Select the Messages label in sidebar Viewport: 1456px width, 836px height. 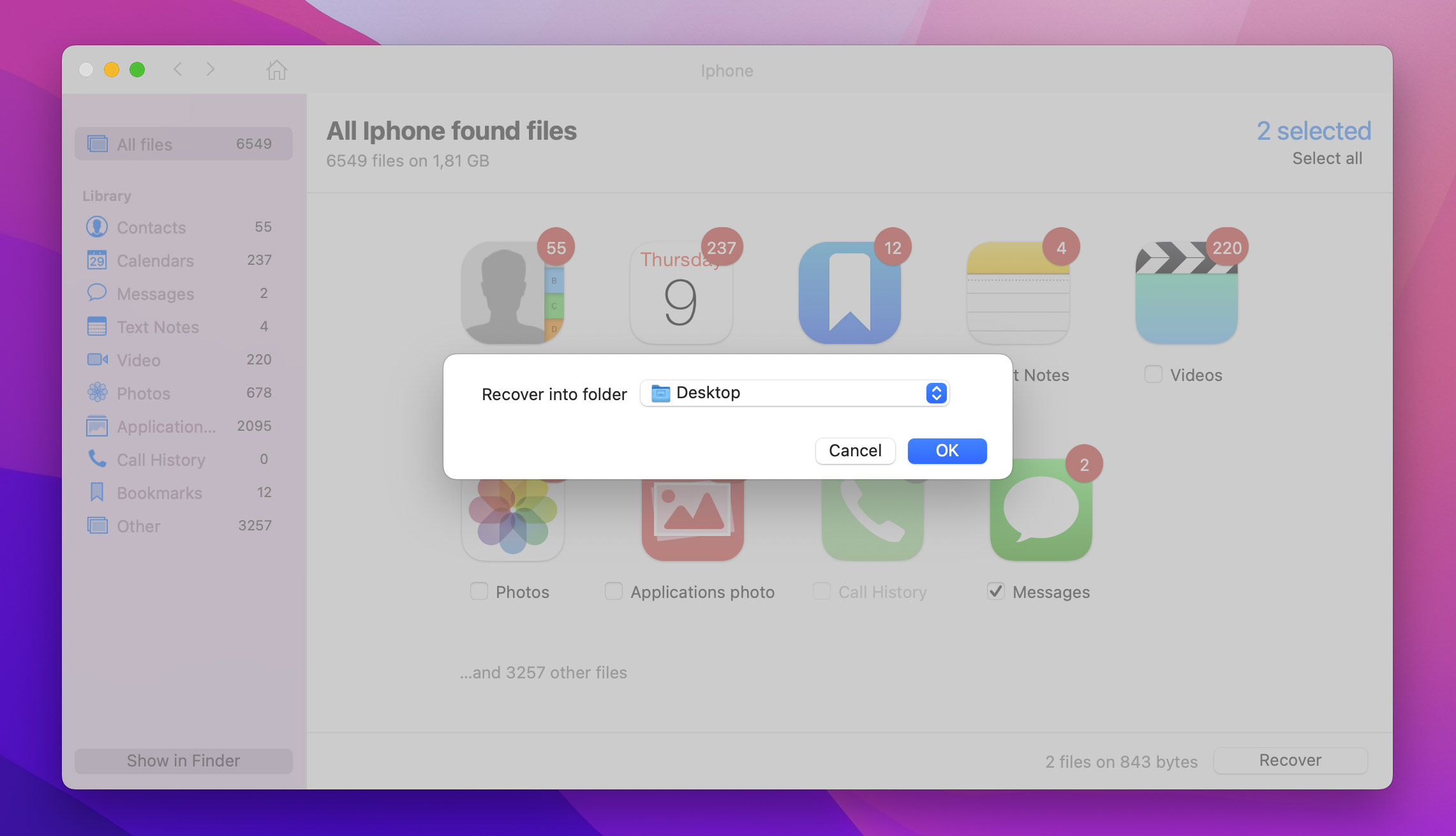[x=155, y=294]
